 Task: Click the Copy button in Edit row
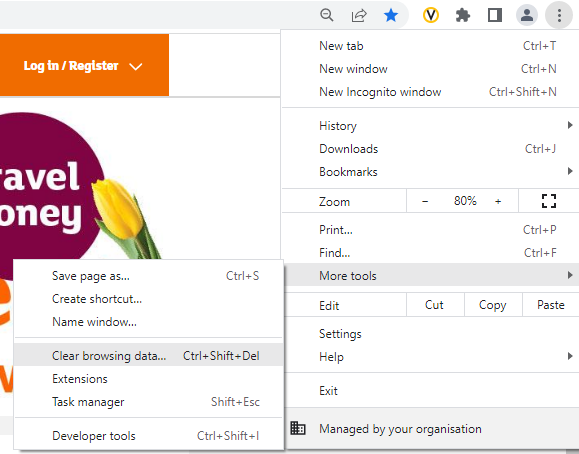pyautogui.click(x=493, y=305)
